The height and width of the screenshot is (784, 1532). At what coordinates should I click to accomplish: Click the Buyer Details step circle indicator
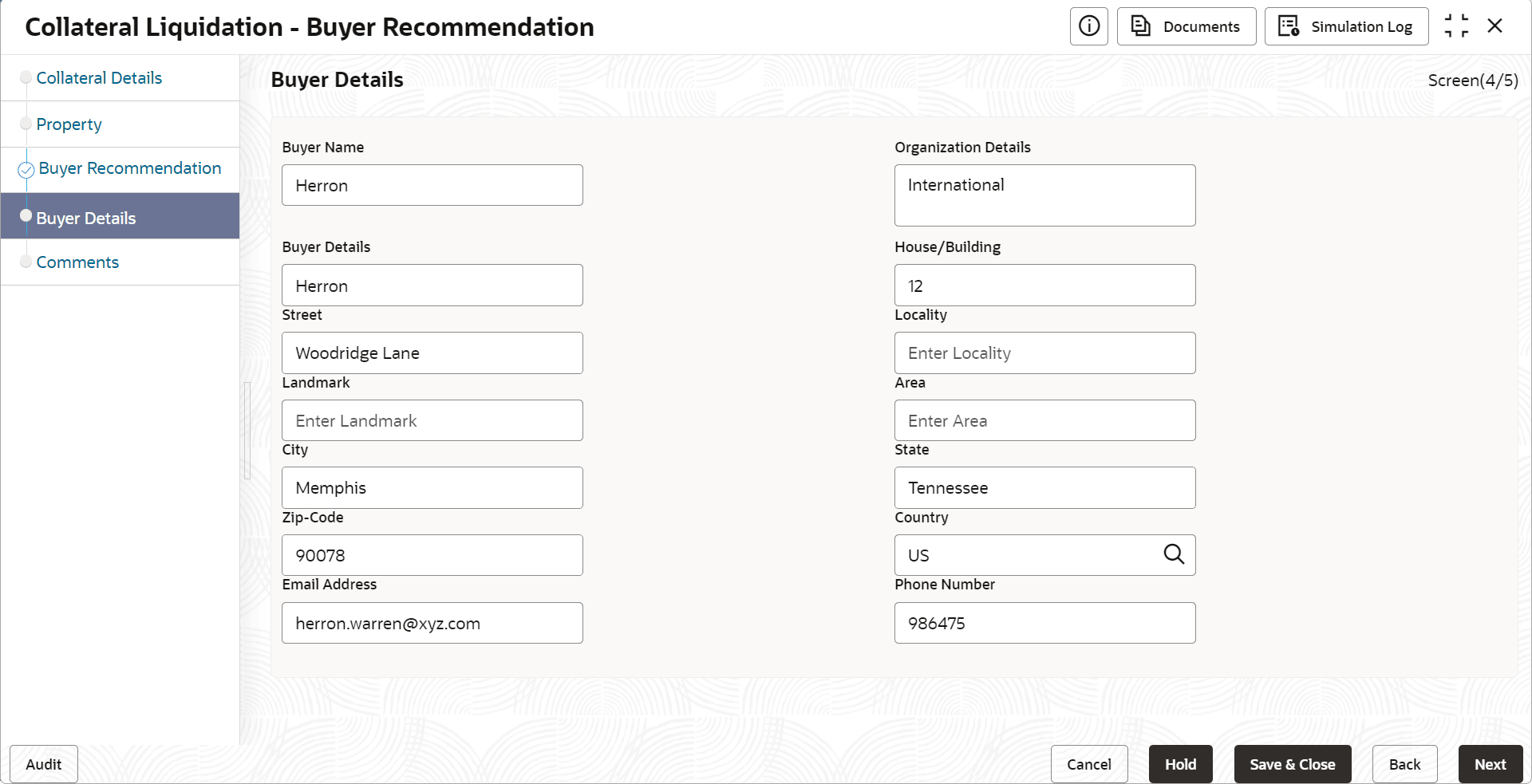(x=26, y=216)
